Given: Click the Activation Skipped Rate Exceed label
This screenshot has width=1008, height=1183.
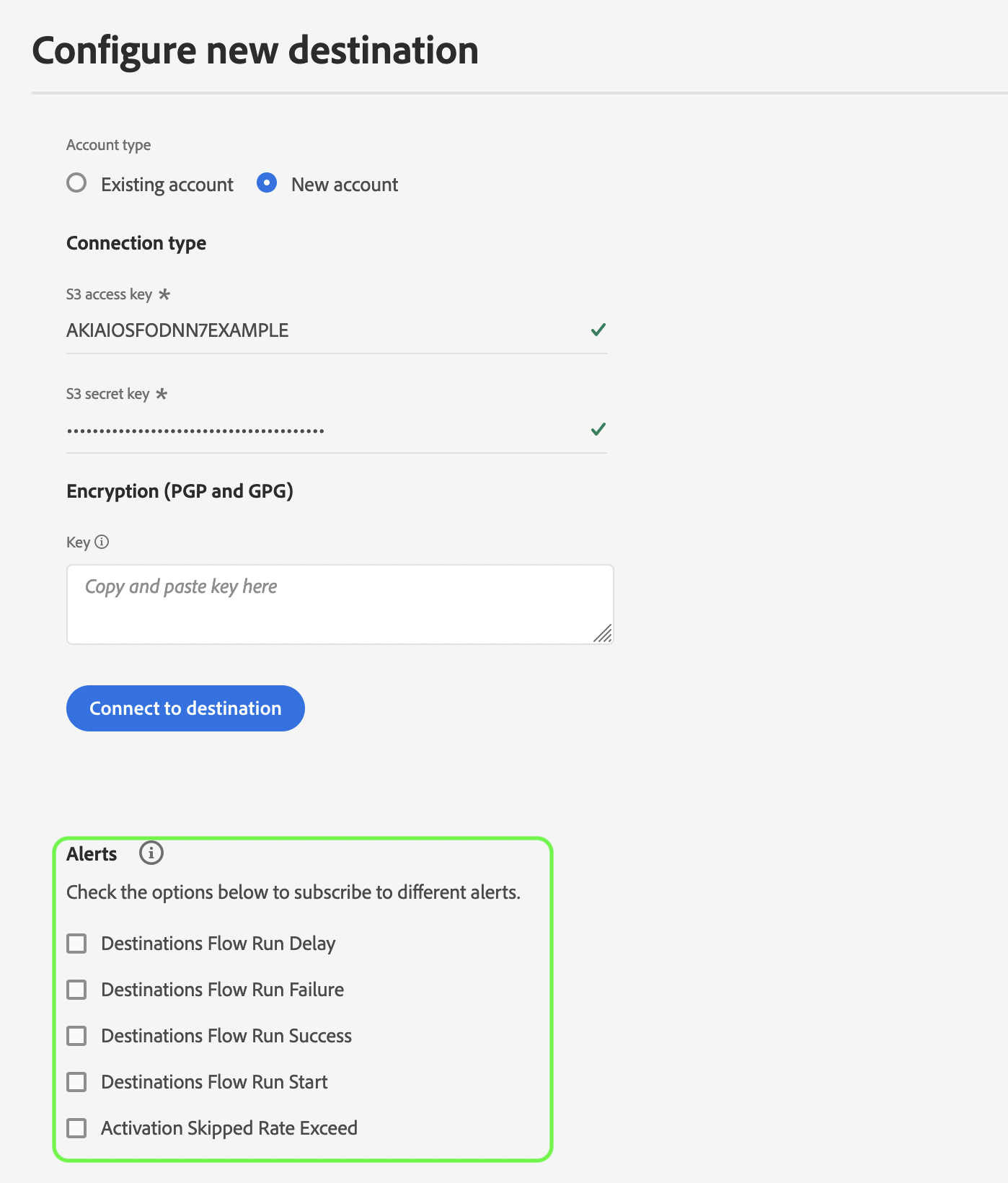Looking at the screenshot, I should click(229, 1128).
